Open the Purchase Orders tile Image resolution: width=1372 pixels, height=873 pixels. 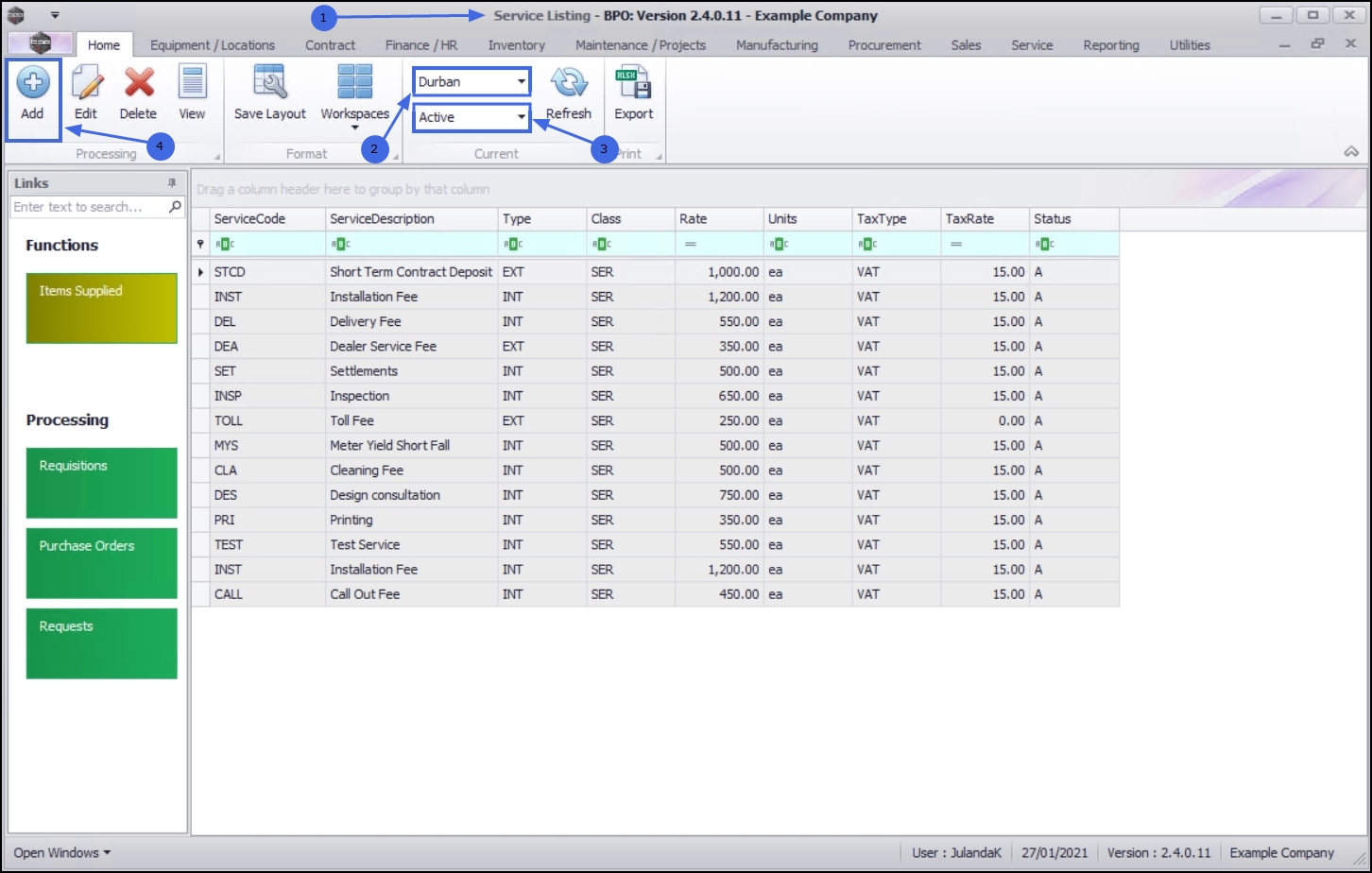point(102,564)
